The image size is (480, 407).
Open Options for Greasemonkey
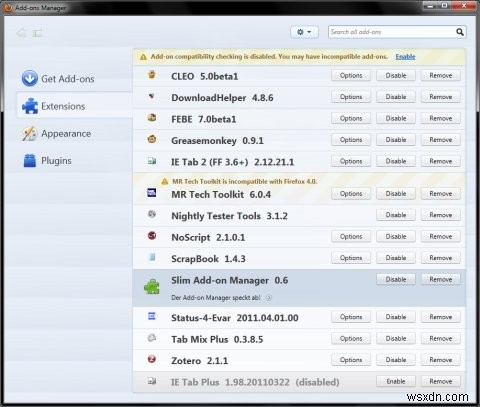coord(351,140)
